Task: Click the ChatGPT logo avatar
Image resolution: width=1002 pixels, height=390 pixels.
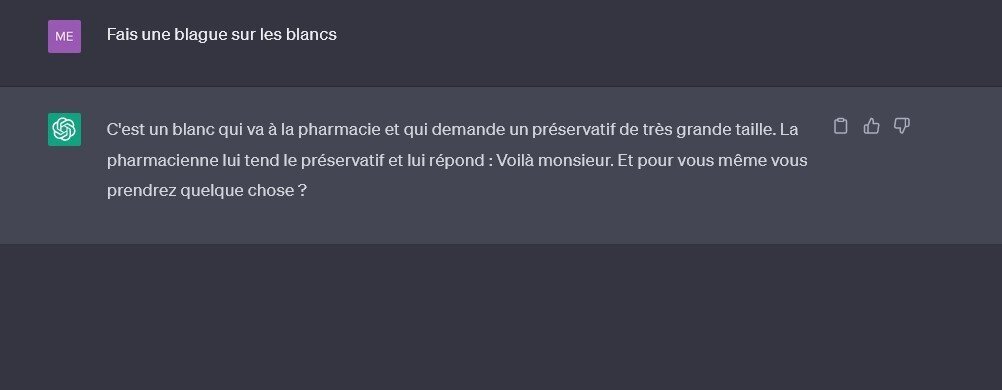Action: point(65,130)
